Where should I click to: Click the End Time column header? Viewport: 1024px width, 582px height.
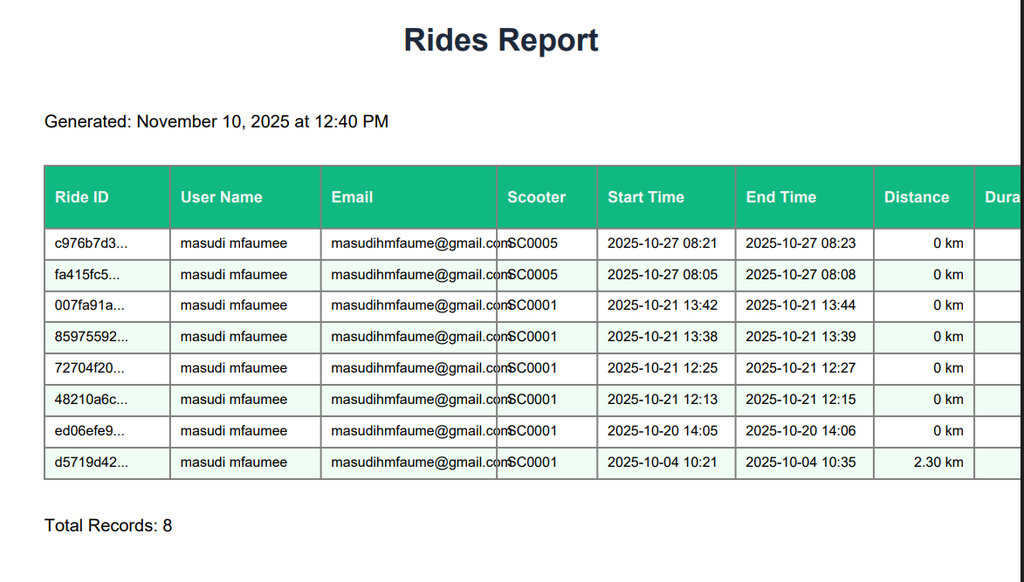(781, 197)
